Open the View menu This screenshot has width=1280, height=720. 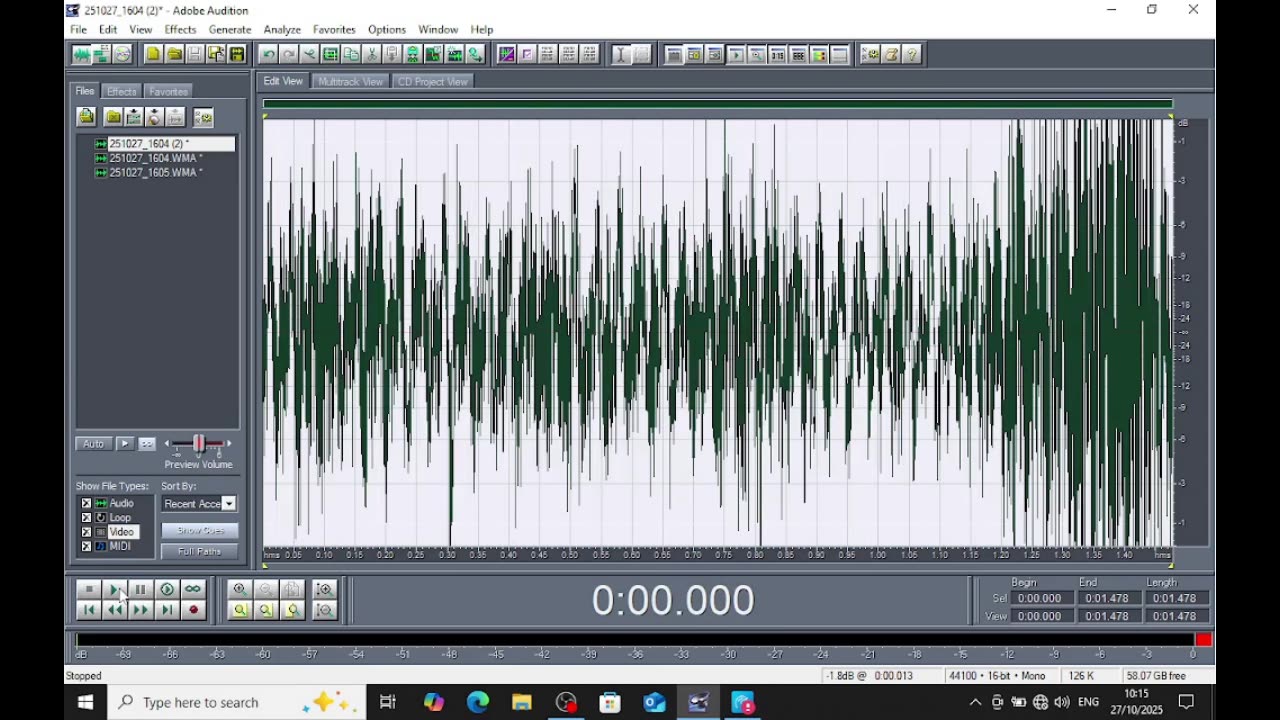[x=141, y=30]
